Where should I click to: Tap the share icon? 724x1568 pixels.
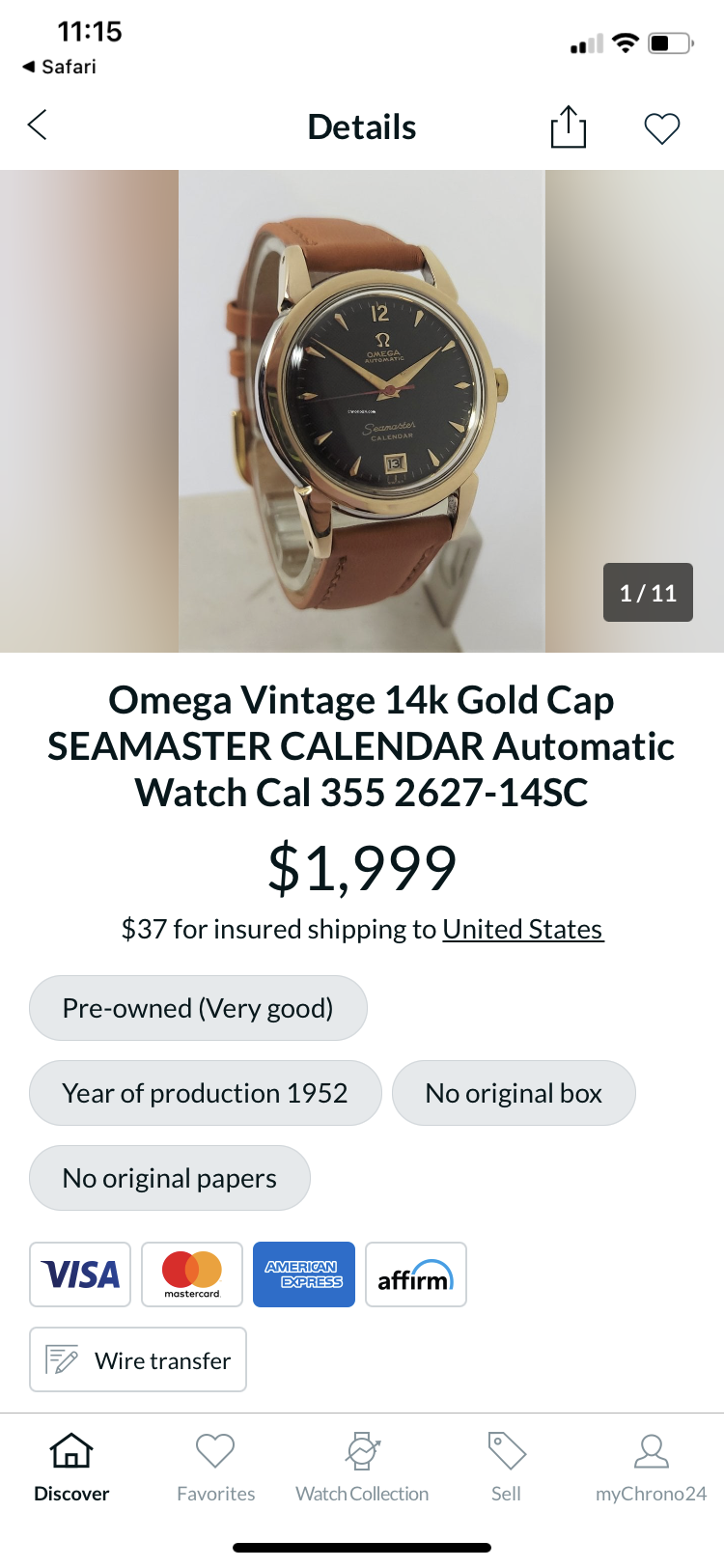568,126
